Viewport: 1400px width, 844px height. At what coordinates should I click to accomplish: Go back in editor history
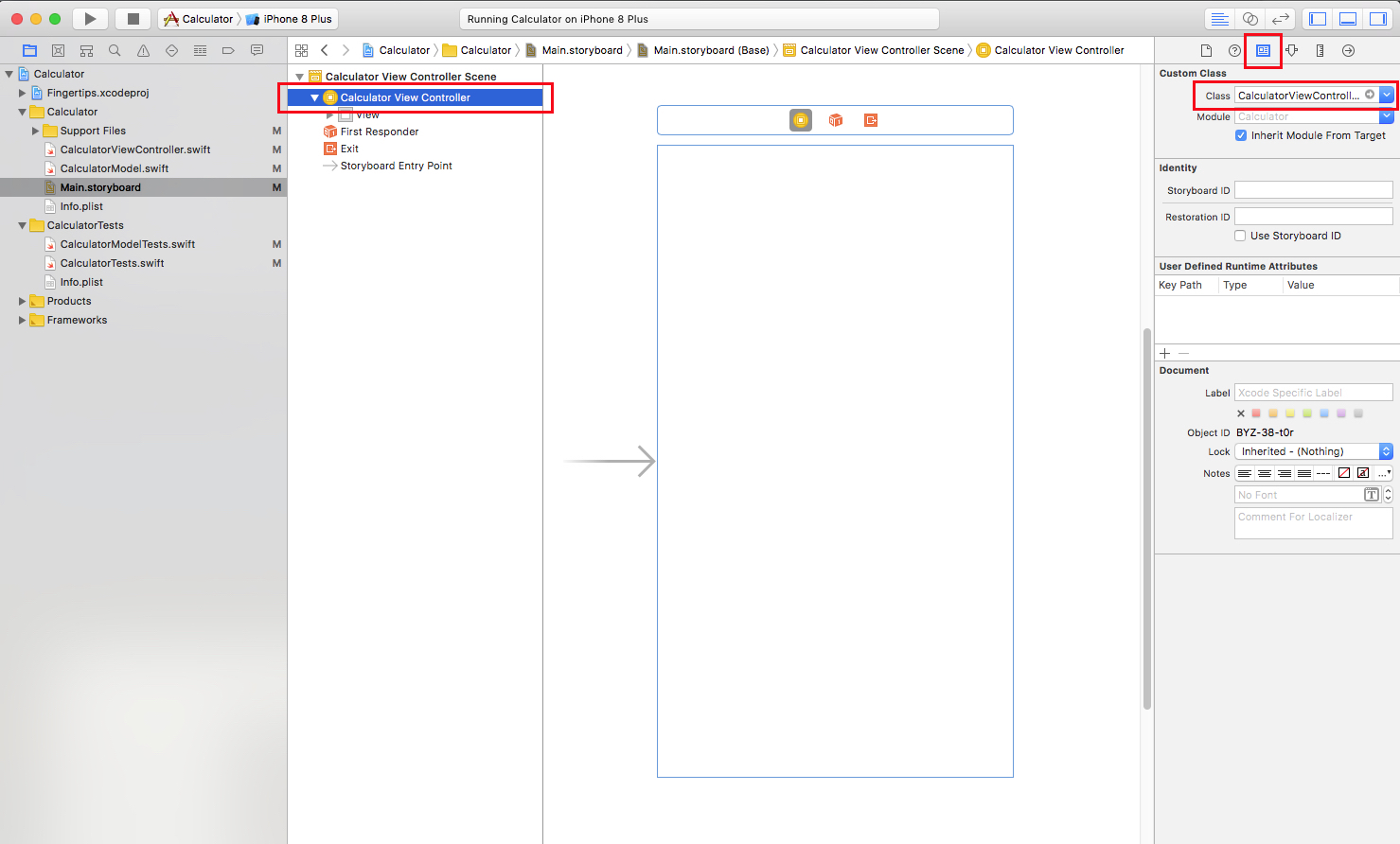tap(325, 50)
